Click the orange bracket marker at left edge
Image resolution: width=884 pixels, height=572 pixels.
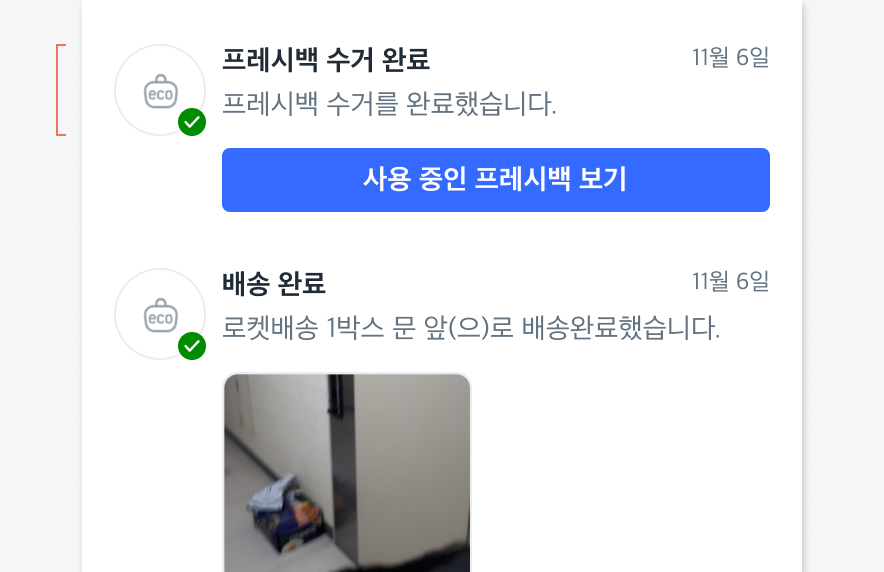tap(61, 90)
